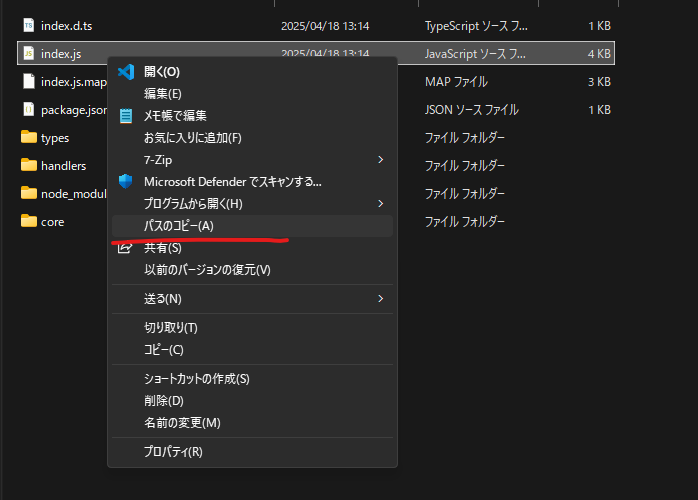Image resolution: width=698 pixels, height=500 pixels.
Task: Select メモ帳で編集 menu entry
Action: [x=252, y=116]
